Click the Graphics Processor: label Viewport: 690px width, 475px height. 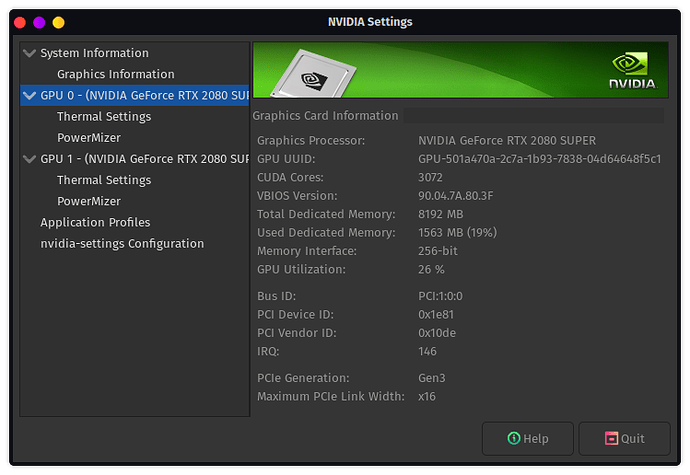[x=311, y=140]
